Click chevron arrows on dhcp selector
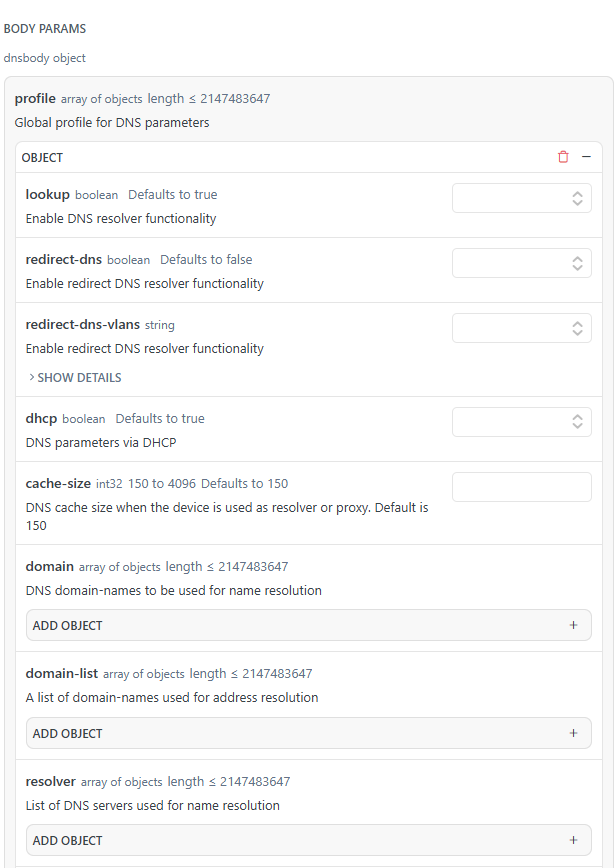The height and width of the screenshot is (868, 614). 577,422
